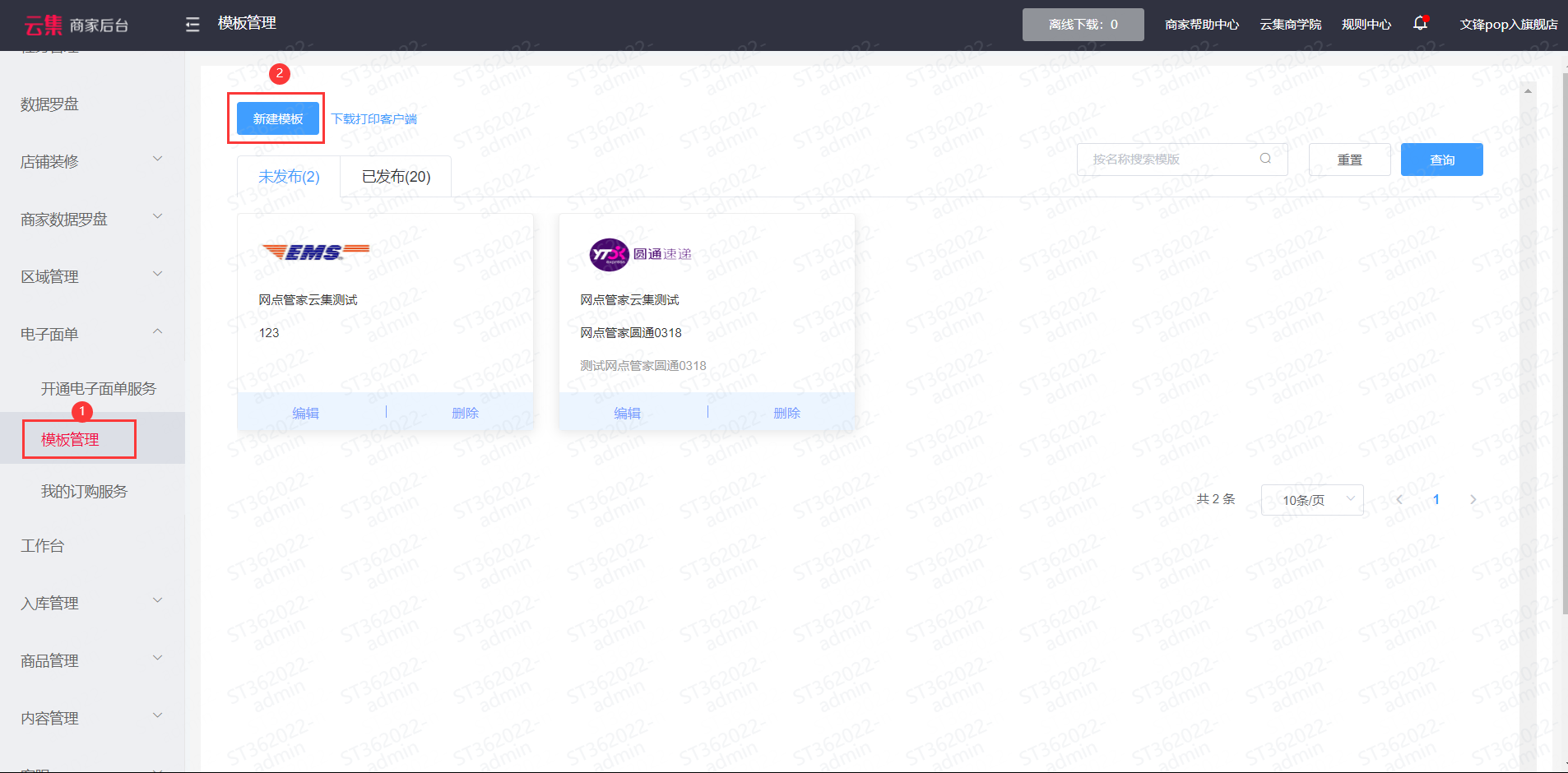1568x773 pixels.
Task: Switch to the 已发布(20) tab
Action: [396, 177]
